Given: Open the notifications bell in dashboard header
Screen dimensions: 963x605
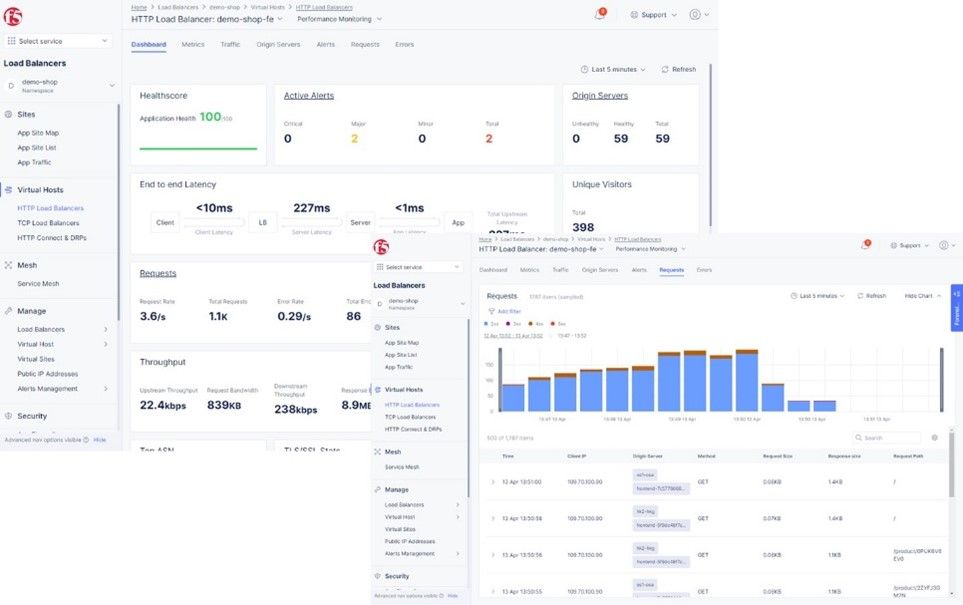Looking at the screenshot, I should click(600, 14).
